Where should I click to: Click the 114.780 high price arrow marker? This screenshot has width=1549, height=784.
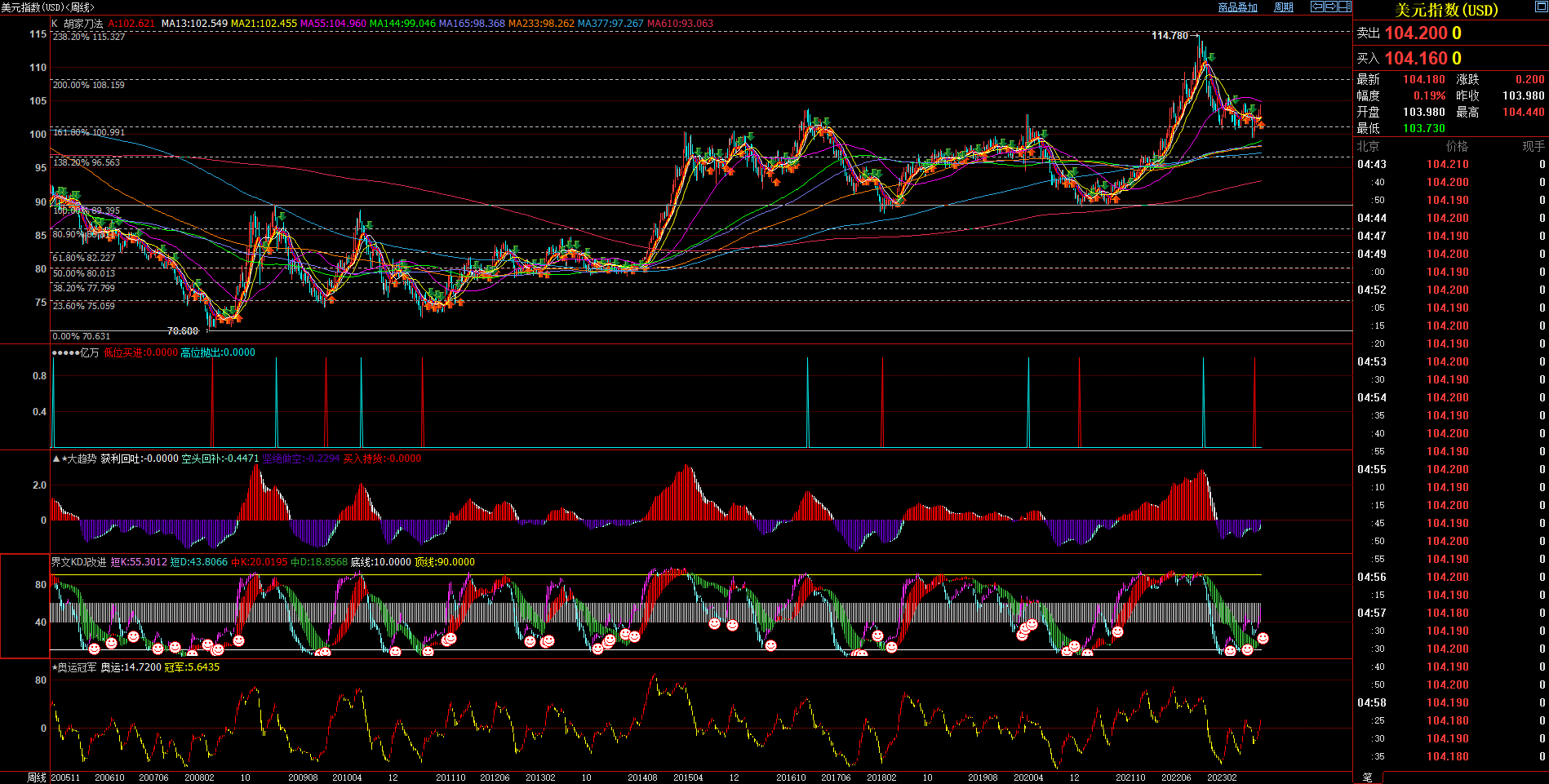(1174, 35)
